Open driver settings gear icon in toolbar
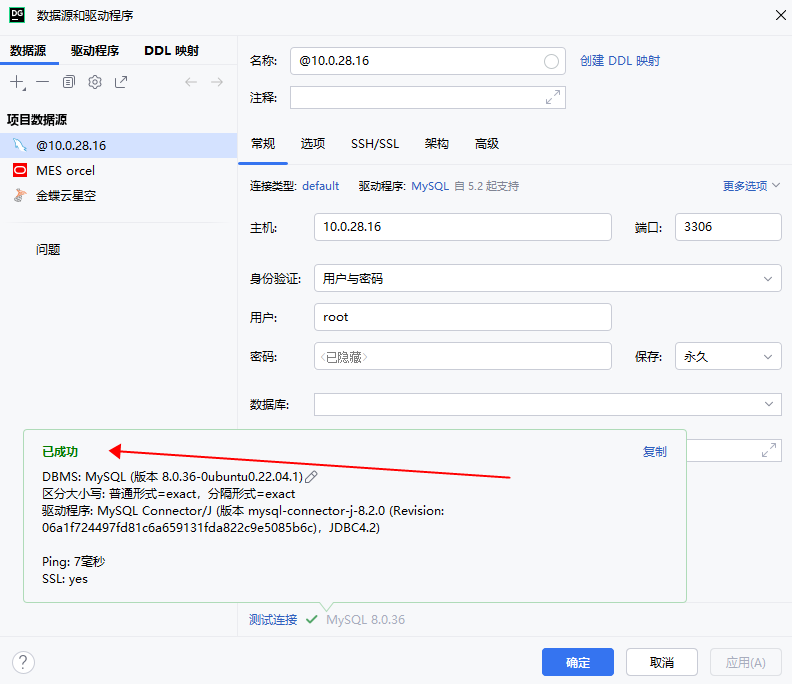 tap(95, 82)
